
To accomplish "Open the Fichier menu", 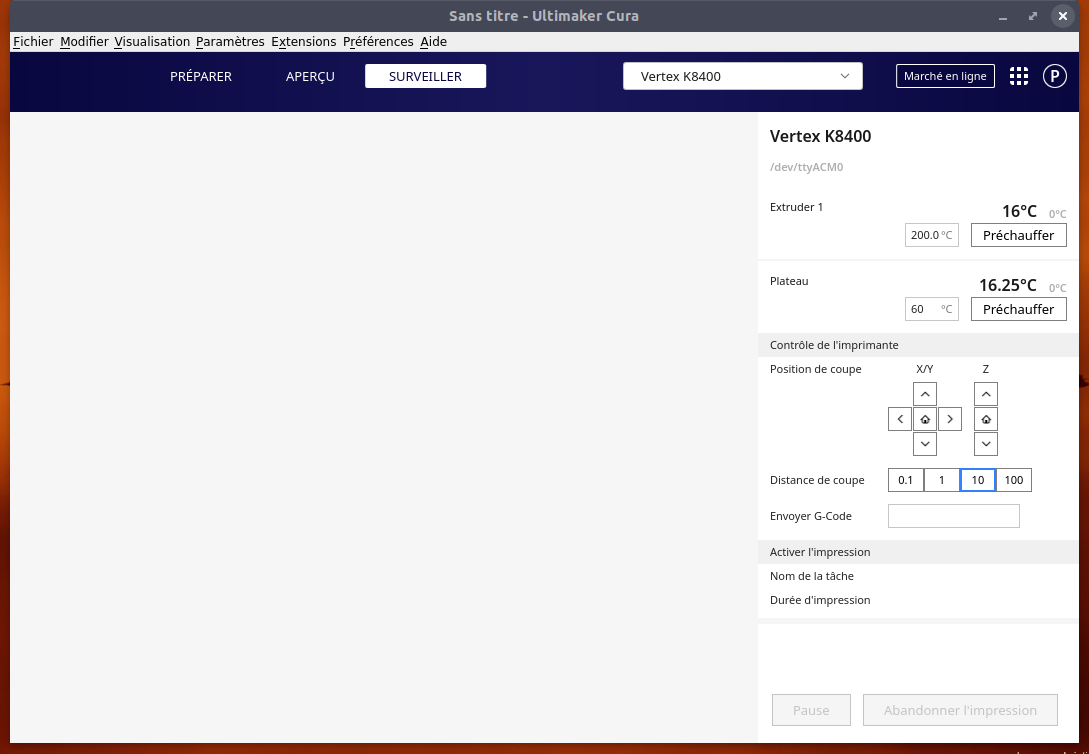I will 33,42.
